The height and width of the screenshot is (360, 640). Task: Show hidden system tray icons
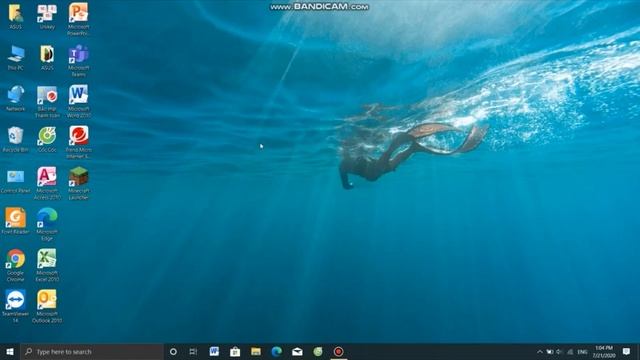540,352
